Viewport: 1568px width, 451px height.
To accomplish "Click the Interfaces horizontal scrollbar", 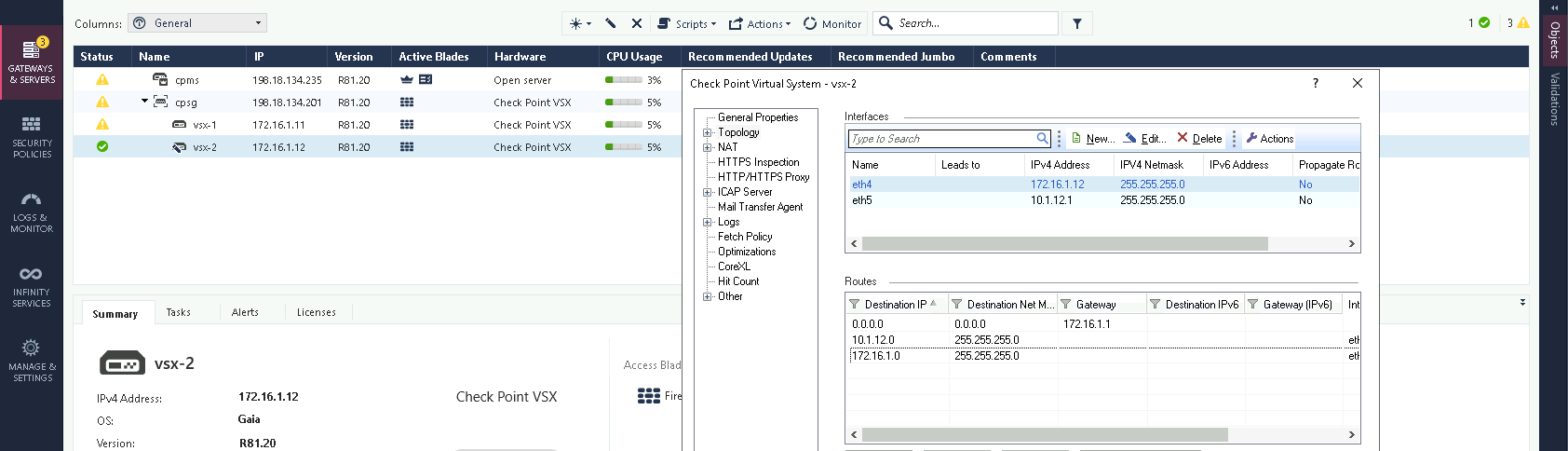I will pos(1064,244).
